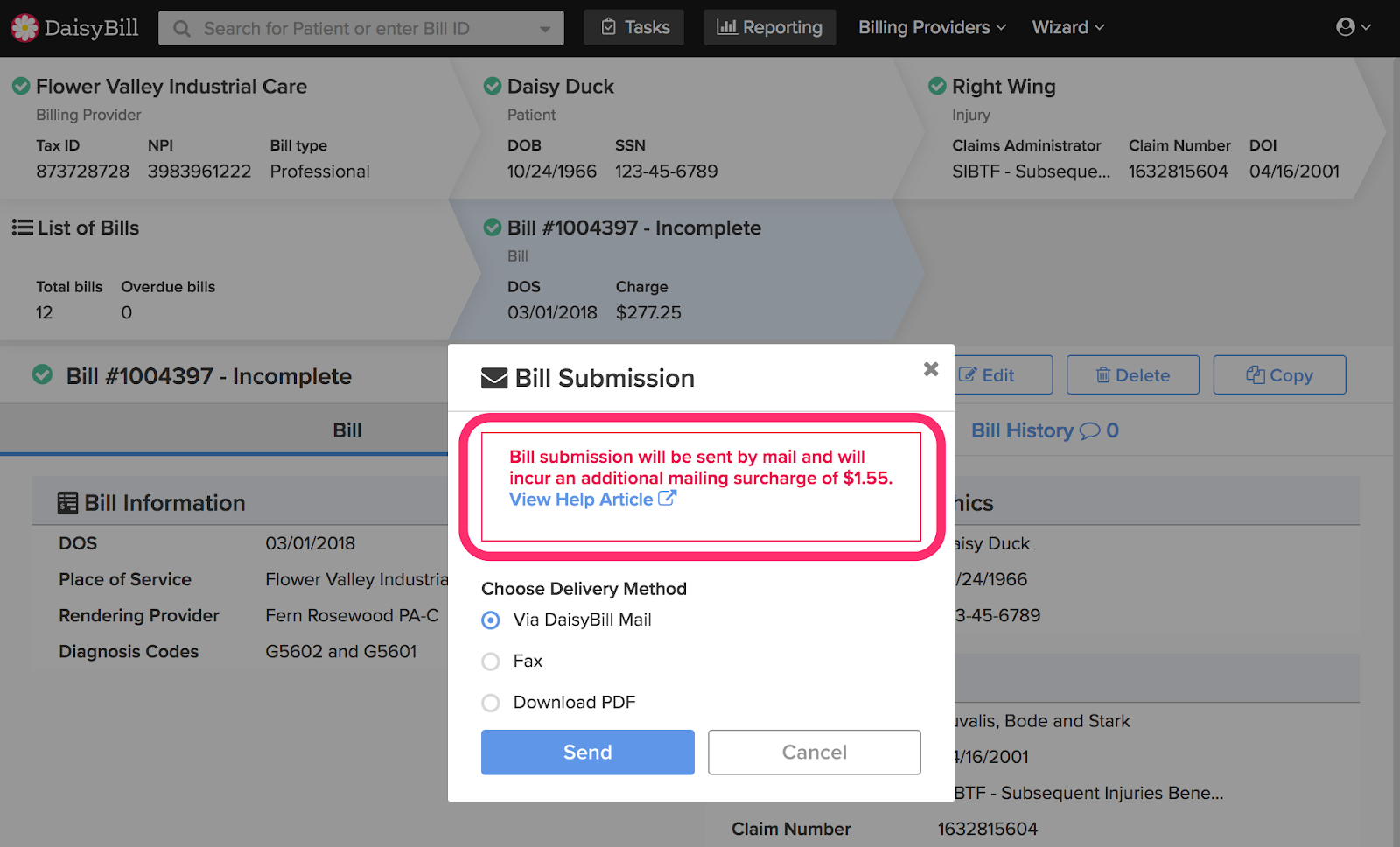Click green check beside Bill #1004397 heading
Image resolution: width=1400 pixels, height=847 pixels.
(x=42, y=375)
